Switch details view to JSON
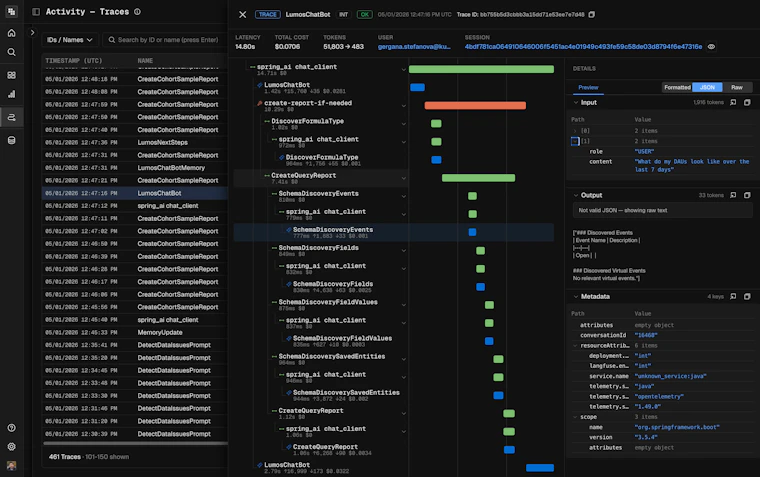The image size is (760, 477). click(707, 87)
